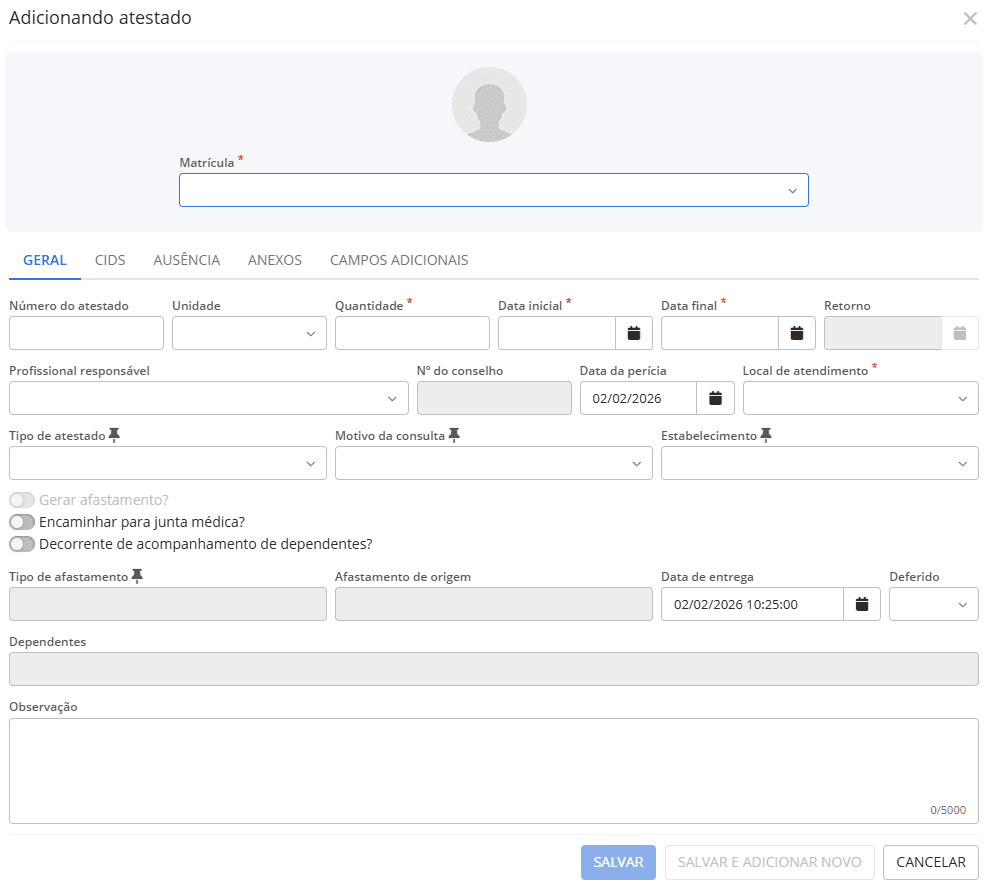990x884 pixels.
Task: Click pin icon beside Tipo de atestado
Action: pos(114,435)
